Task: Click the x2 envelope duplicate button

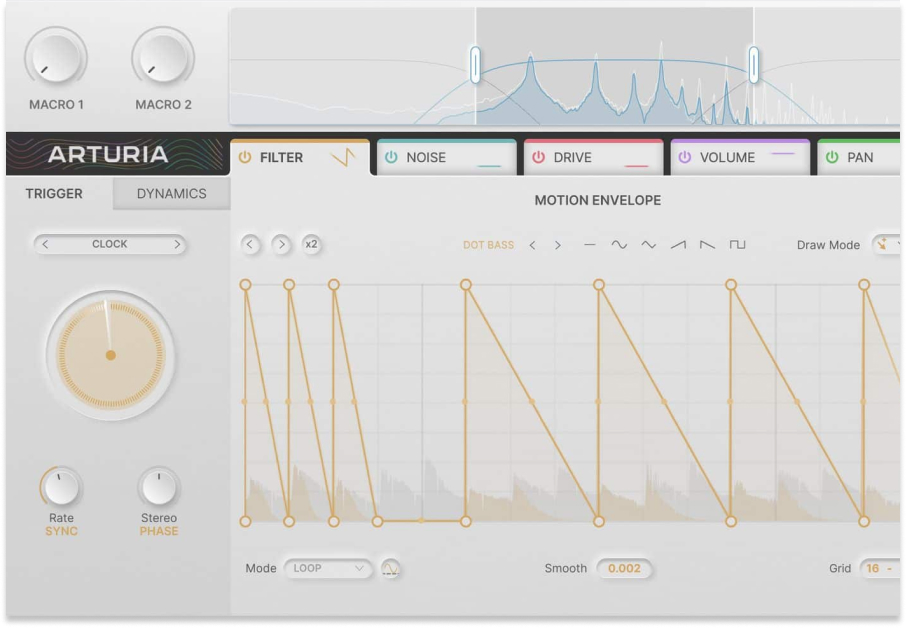Action: click(311, 244)
